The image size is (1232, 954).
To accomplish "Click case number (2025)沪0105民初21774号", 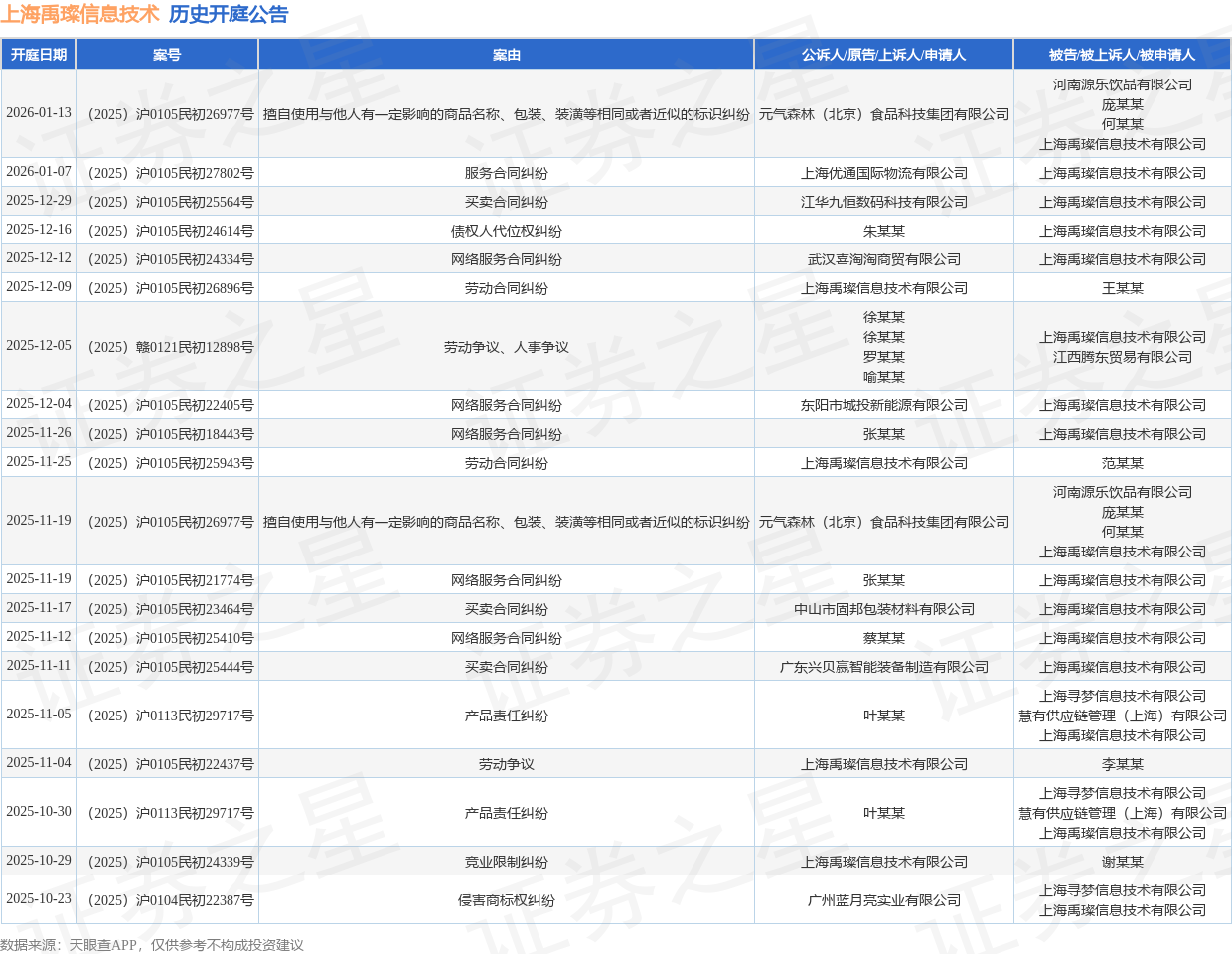I will [167, 580].
